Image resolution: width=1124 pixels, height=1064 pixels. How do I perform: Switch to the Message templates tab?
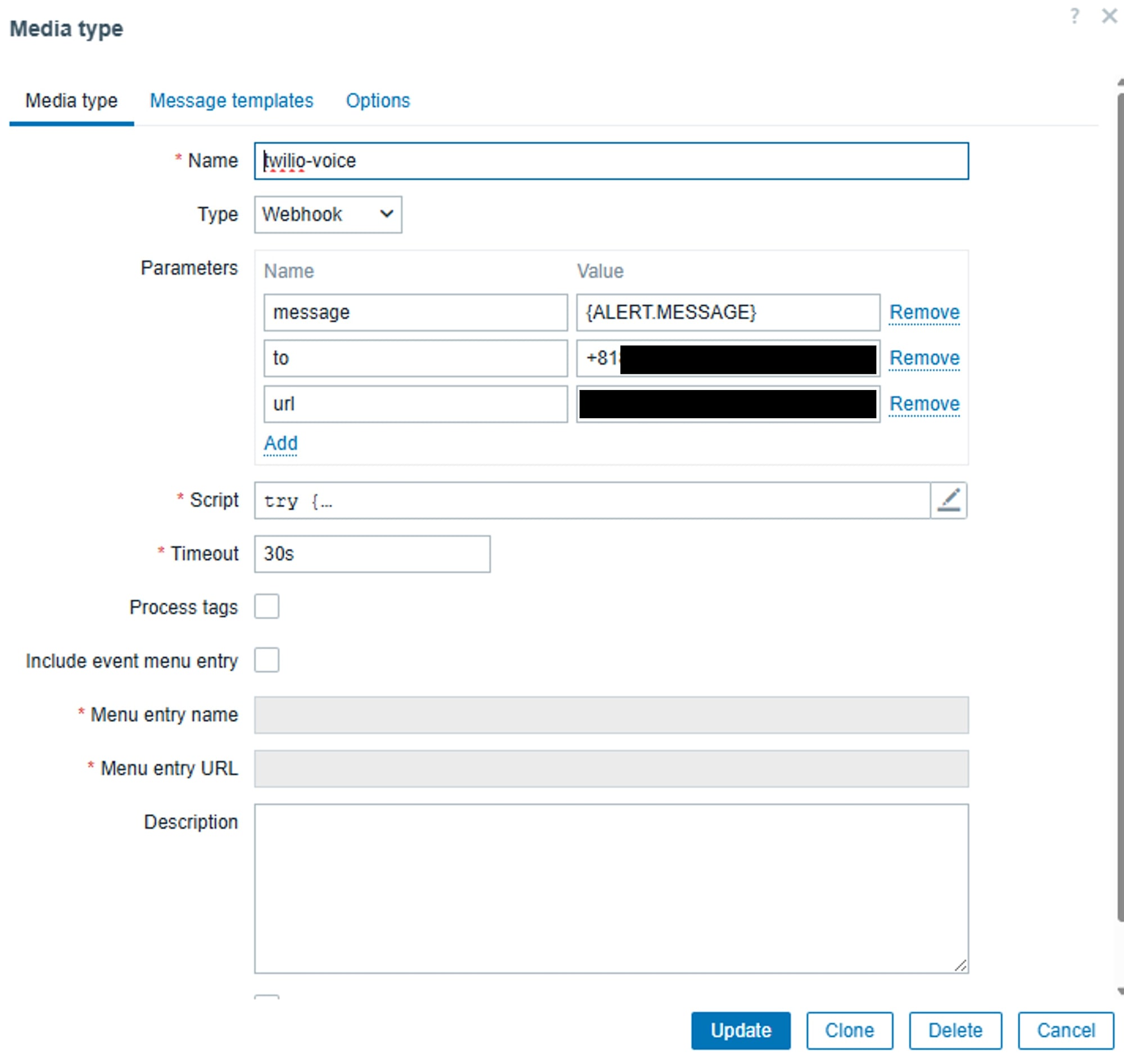[232, 101]
